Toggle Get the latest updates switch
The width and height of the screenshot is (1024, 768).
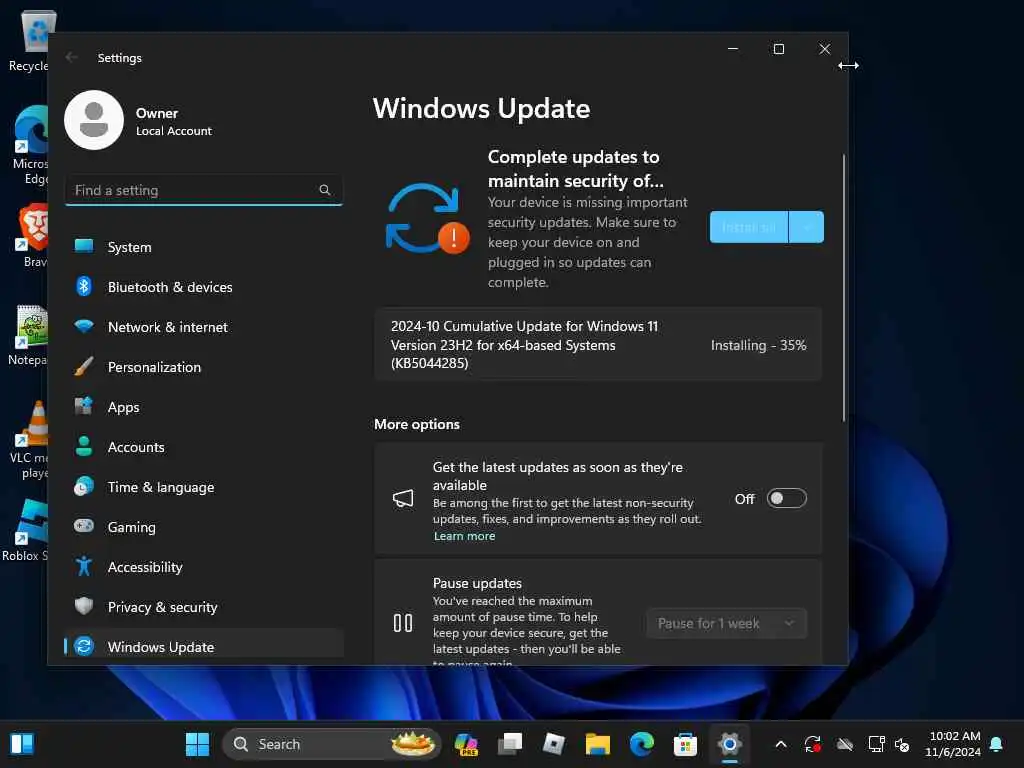[x=786, y=498]
